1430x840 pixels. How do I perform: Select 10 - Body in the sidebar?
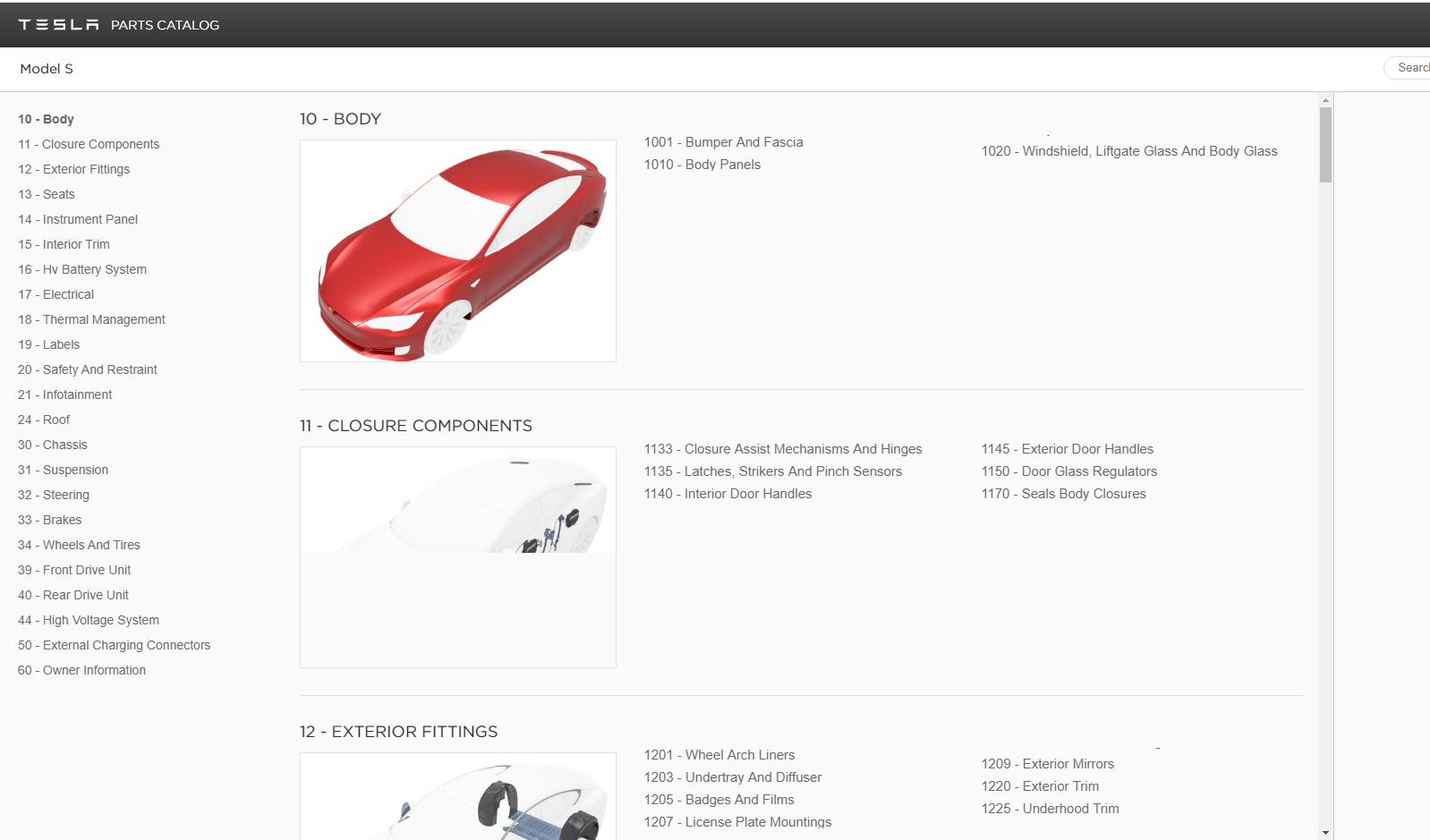(46, 119)
